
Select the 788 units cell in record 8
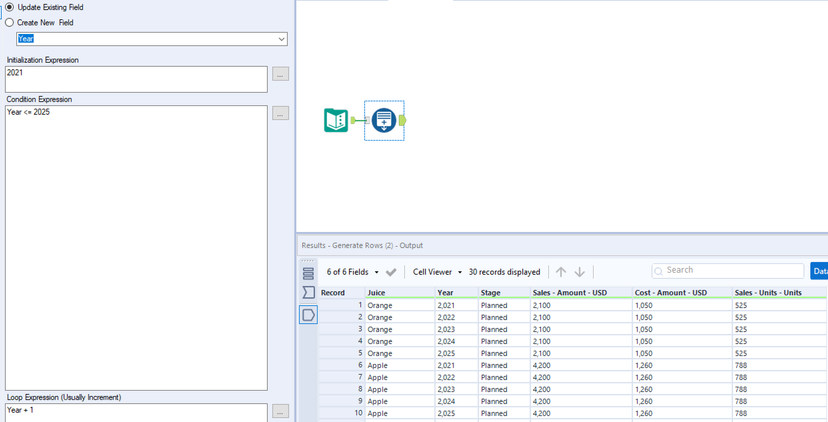coord(779,389)
